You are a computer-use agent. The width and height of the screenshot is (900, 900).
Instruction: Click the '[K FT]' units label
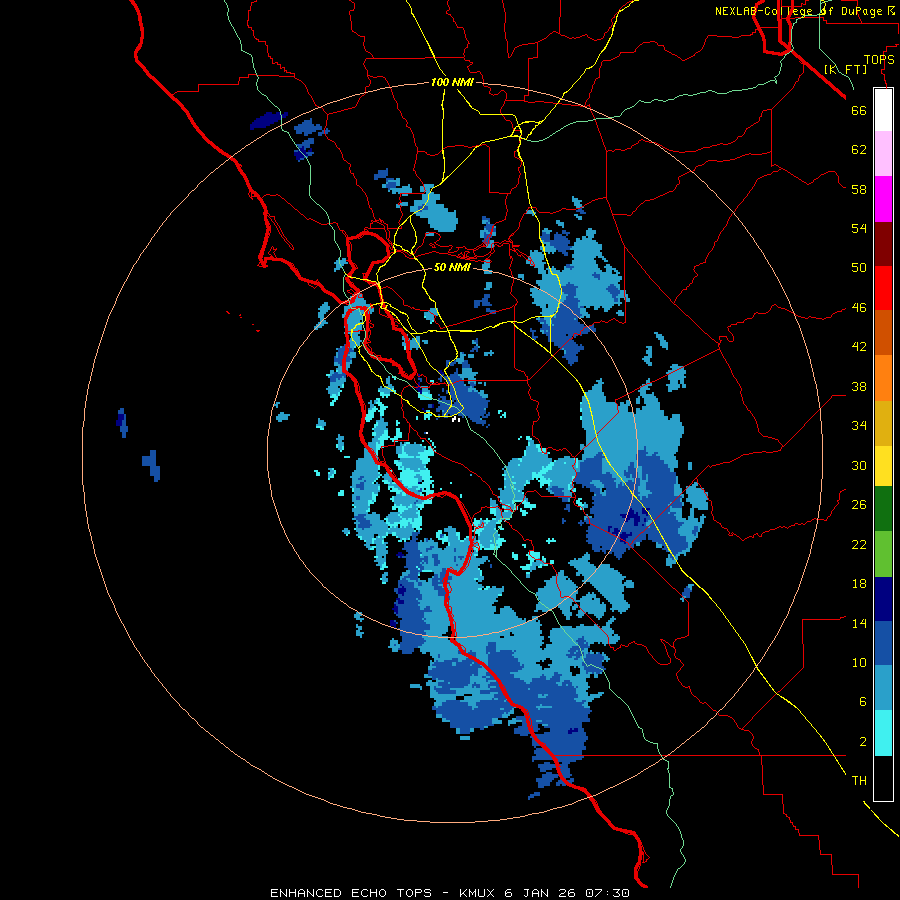pyautogui.click(x=845, y=69)
